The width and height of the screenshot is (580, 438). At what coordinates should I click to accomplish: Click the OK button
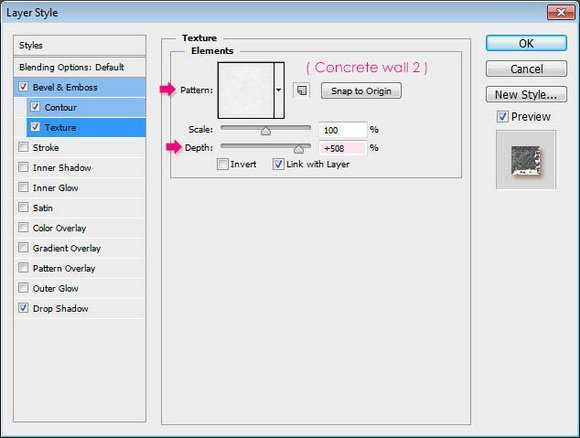(x=526, y=43)
